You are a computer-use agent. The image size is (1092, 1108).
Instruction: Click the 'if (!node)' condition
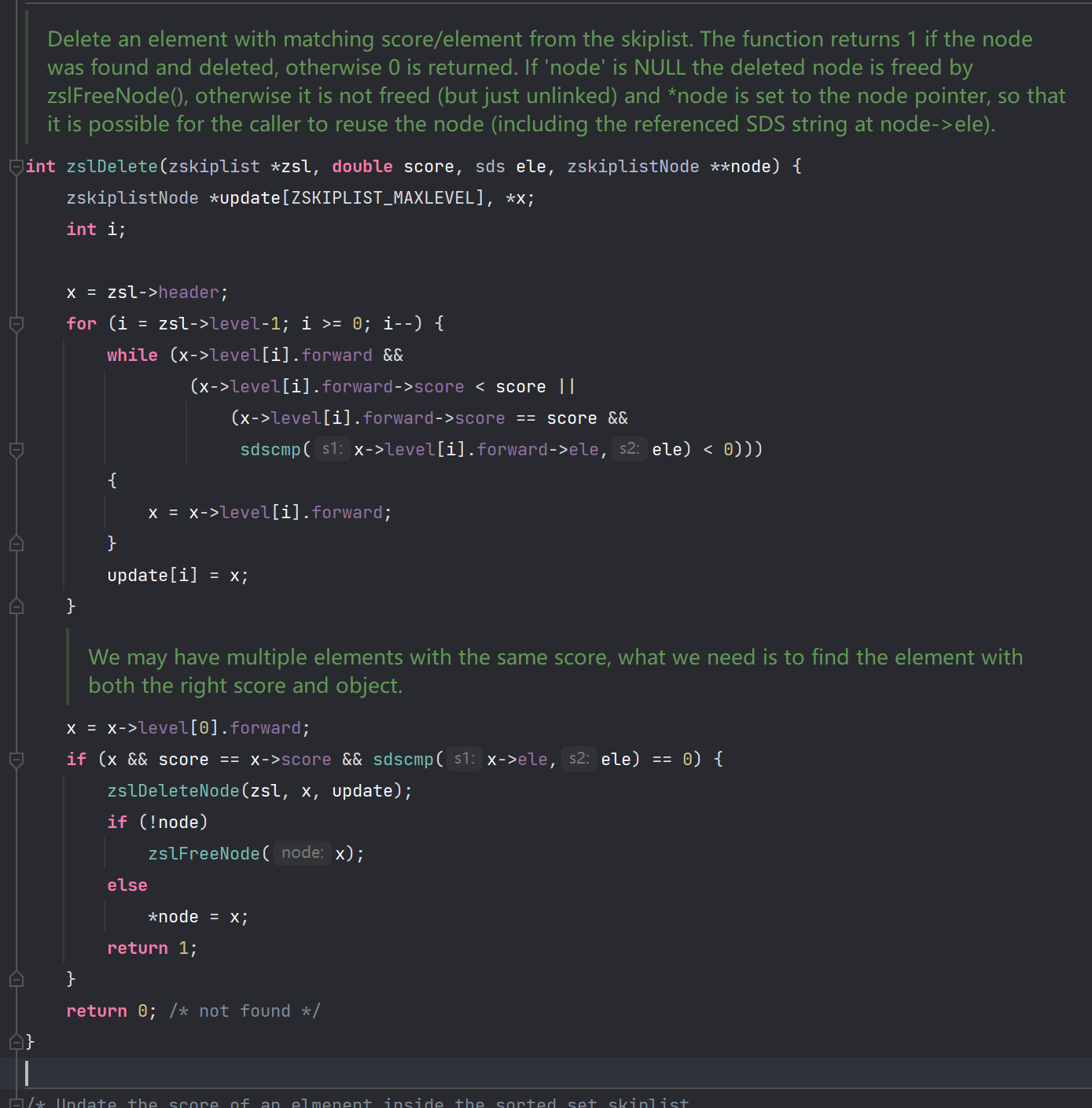coord(158,823)
